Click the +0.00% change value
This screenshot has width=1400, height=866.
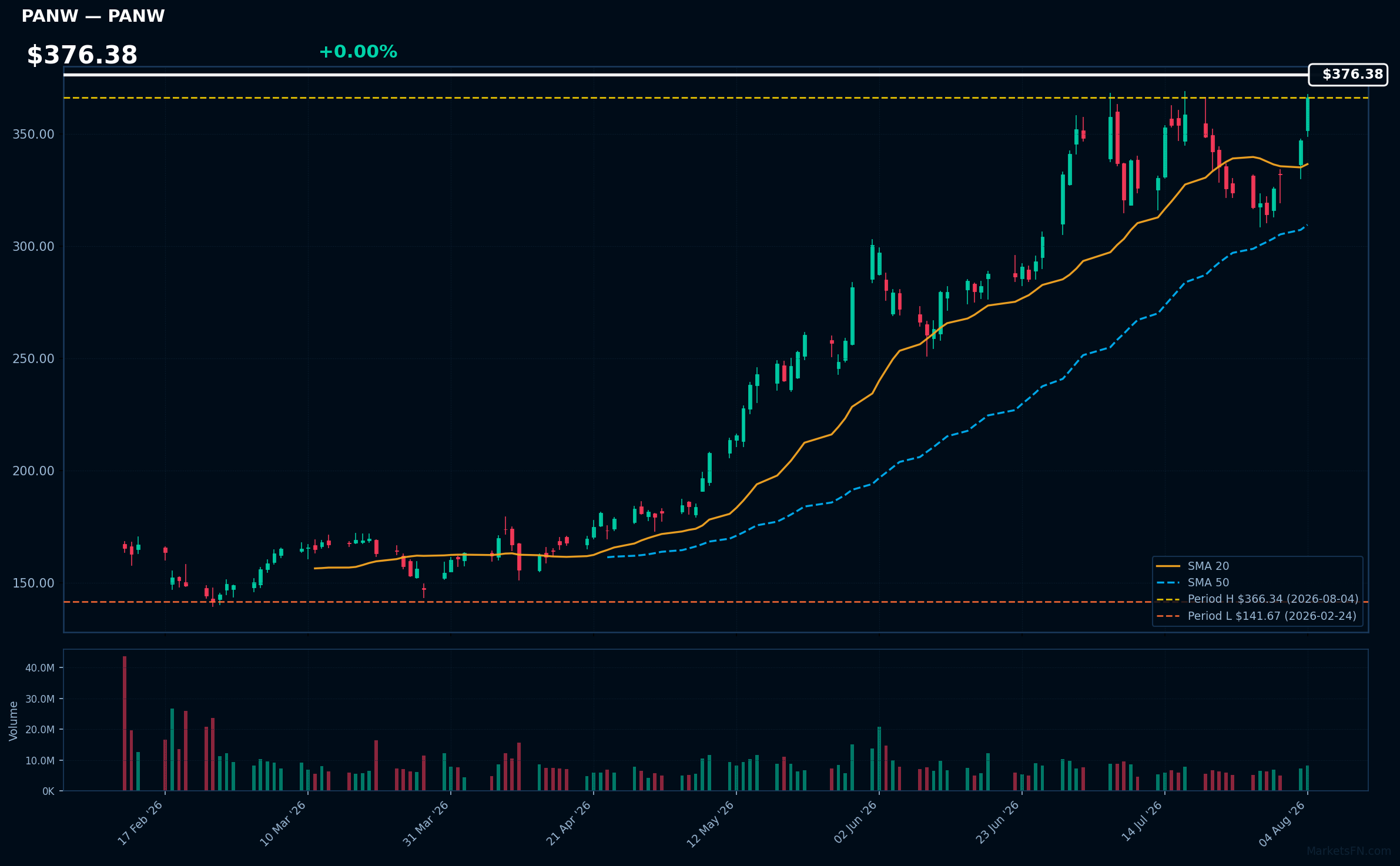tap(358, 52)
